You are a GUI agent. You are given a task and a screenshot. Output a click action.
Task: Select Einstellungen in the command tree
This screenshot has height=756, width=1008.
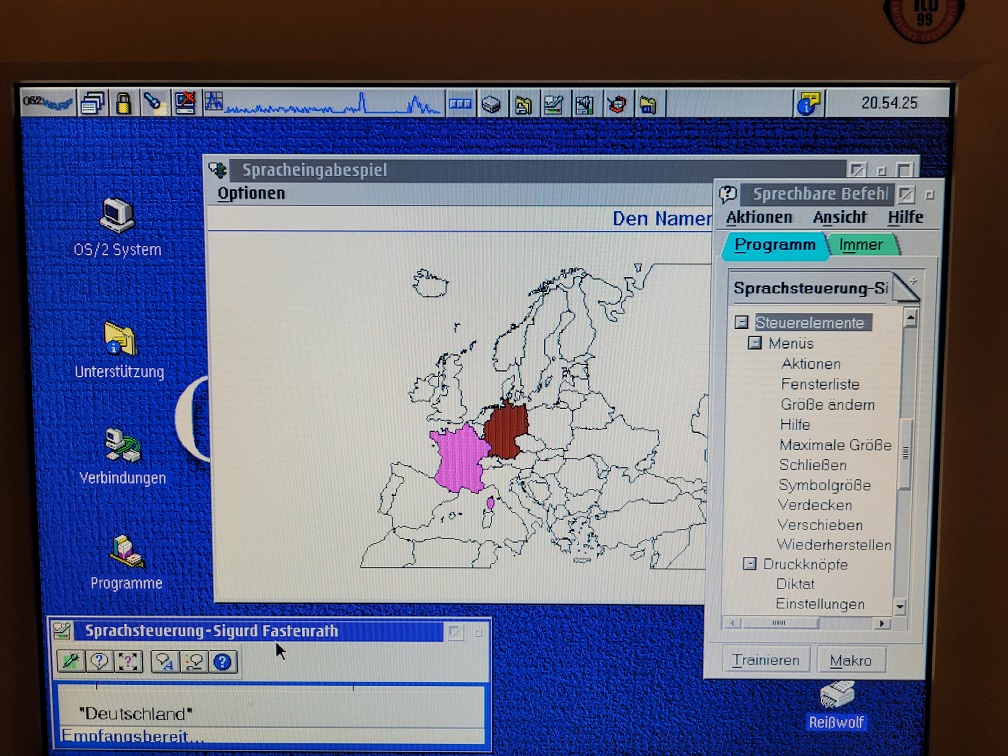pyautogui.click(x=820, y=604)
